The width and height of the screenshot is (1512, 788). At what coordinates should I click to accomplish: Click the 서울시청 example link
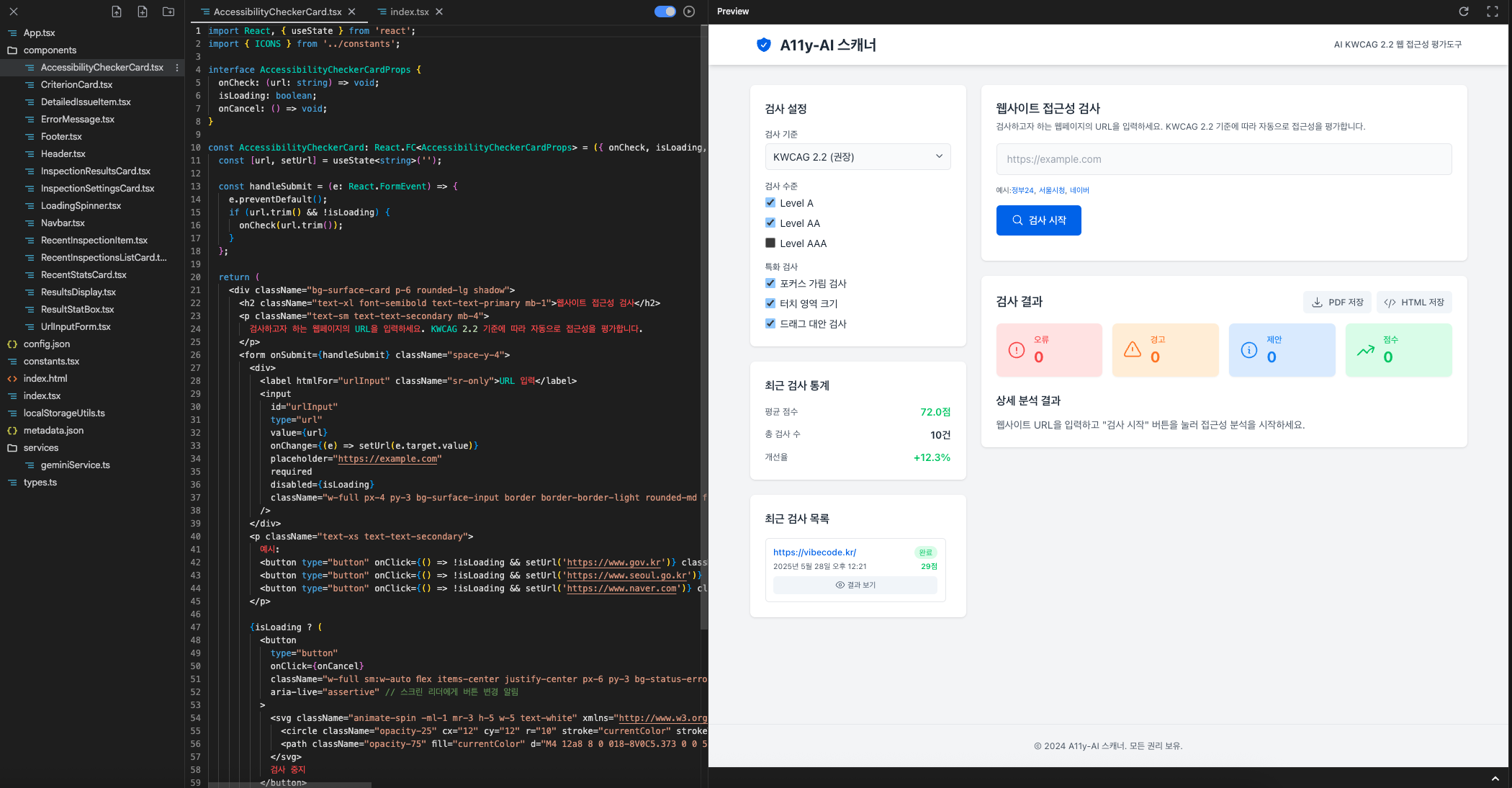coord(1051,190)
